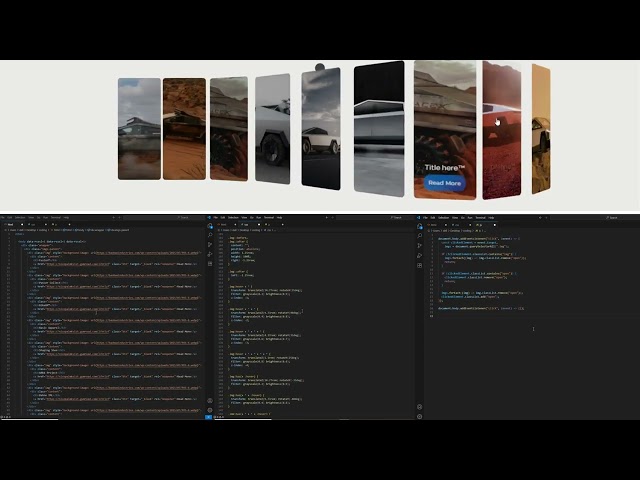Click Search box in middle CSS window title bar
Screen dimensions: 640x480
tap(376, 218)
